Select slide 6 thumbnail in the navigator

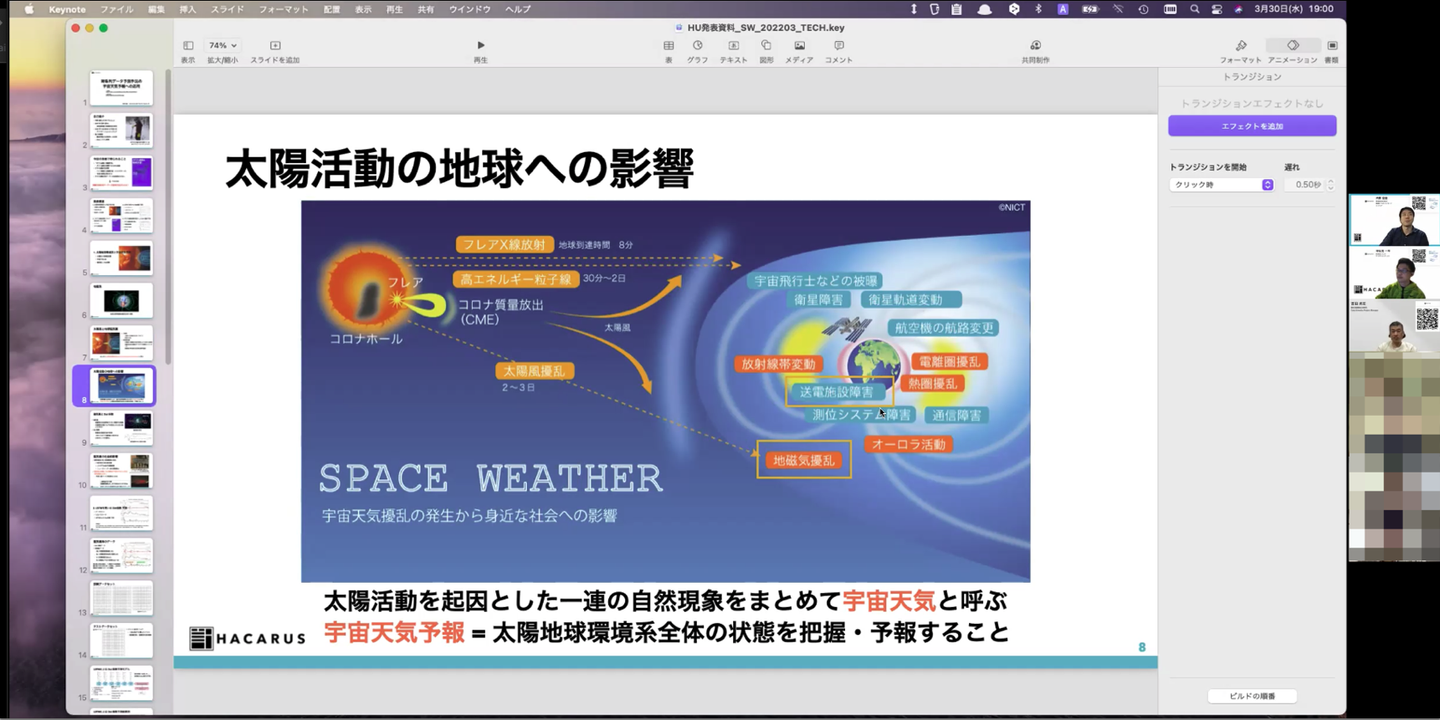[x=121, y=301]
